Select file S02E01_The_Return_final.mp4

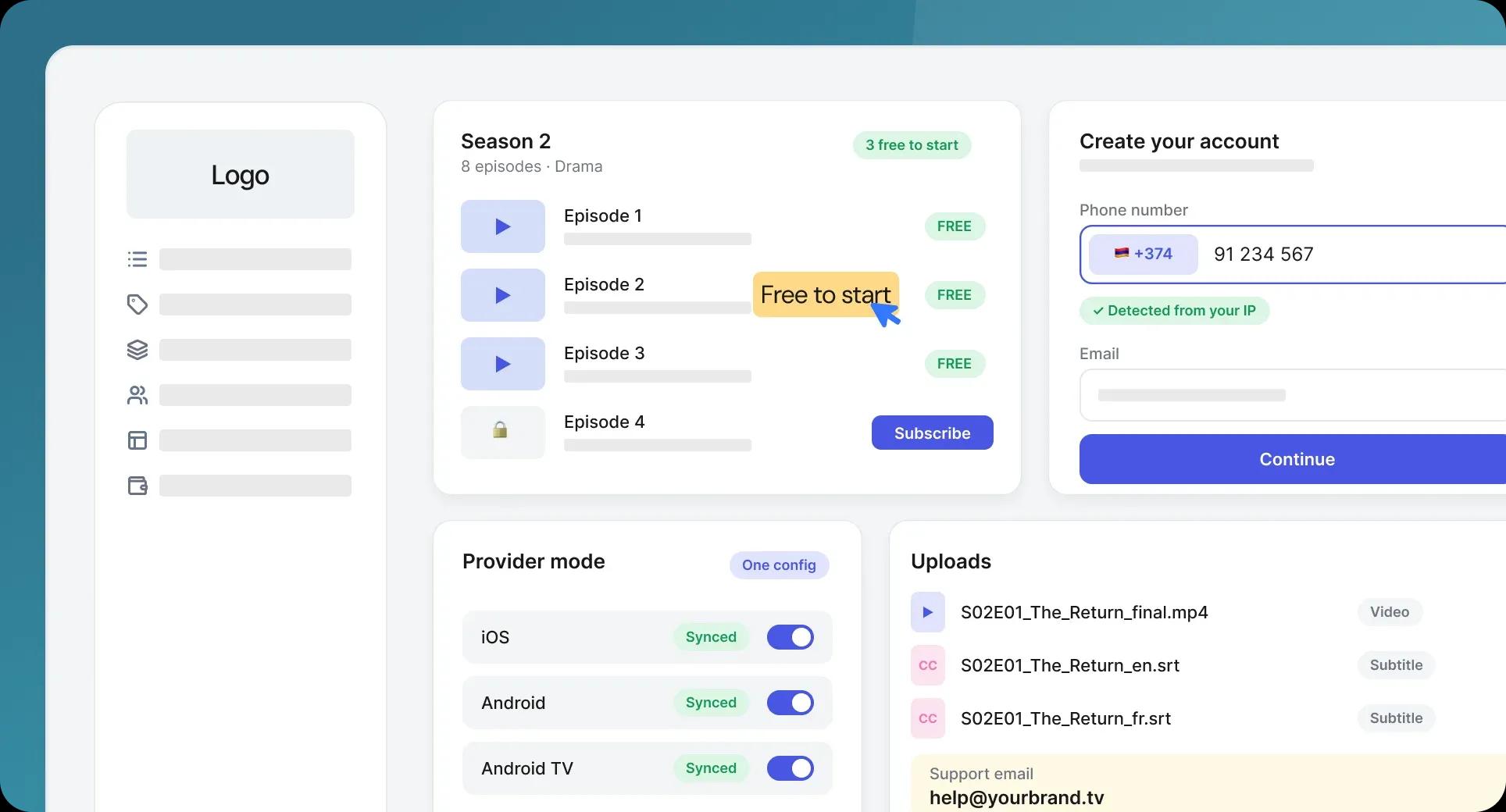1084,612
